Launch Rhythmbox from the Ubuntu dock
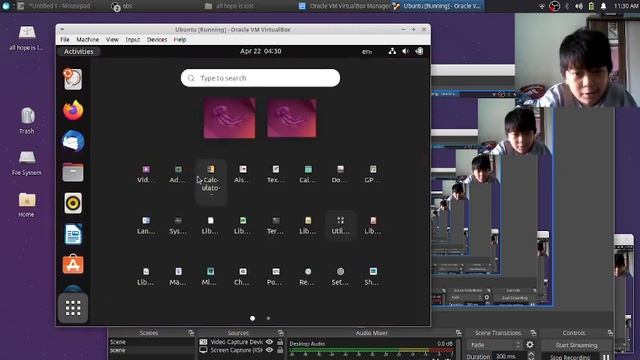 click(x=73, y=203)
